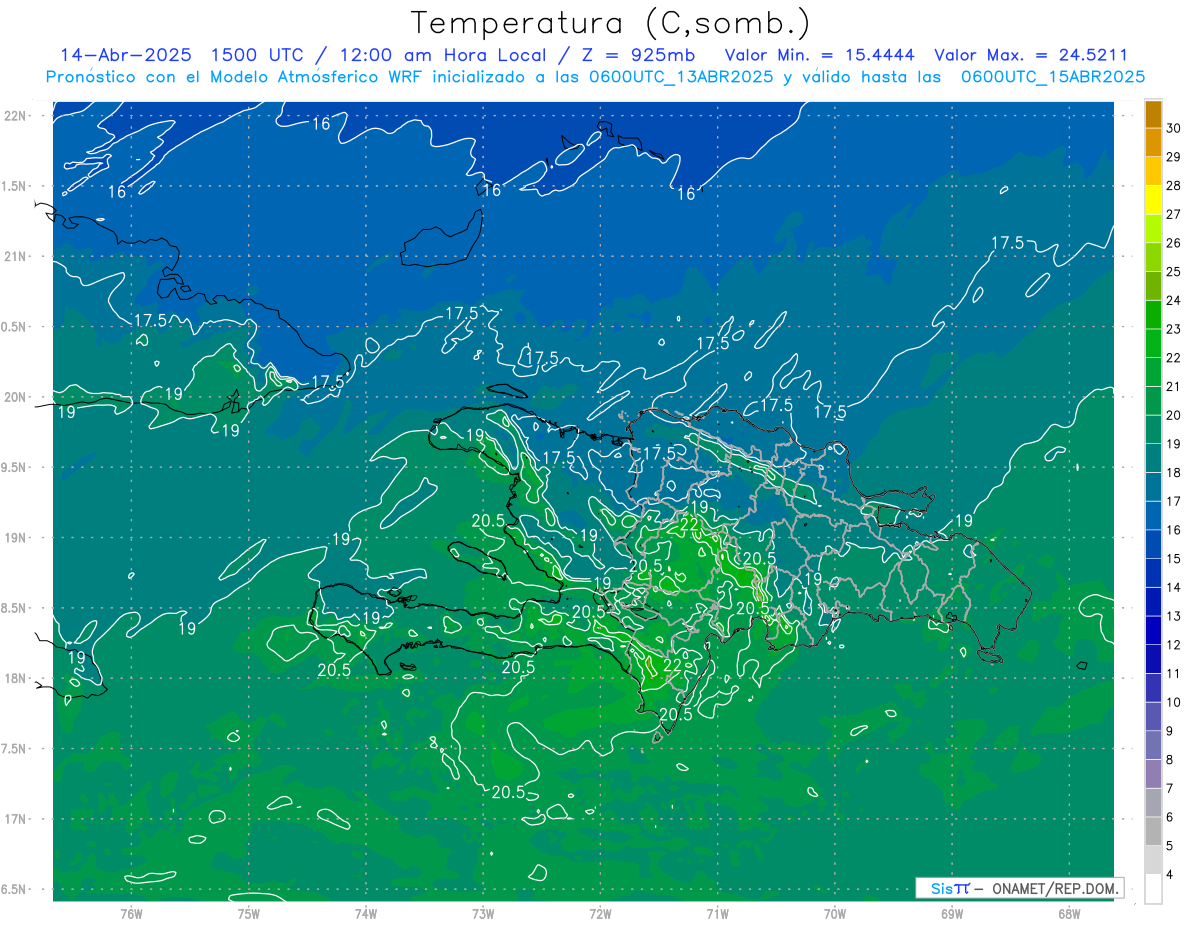1200x927 pixels.
Task: Click the "21N" latitude axis label
Action: coord(16,256)
